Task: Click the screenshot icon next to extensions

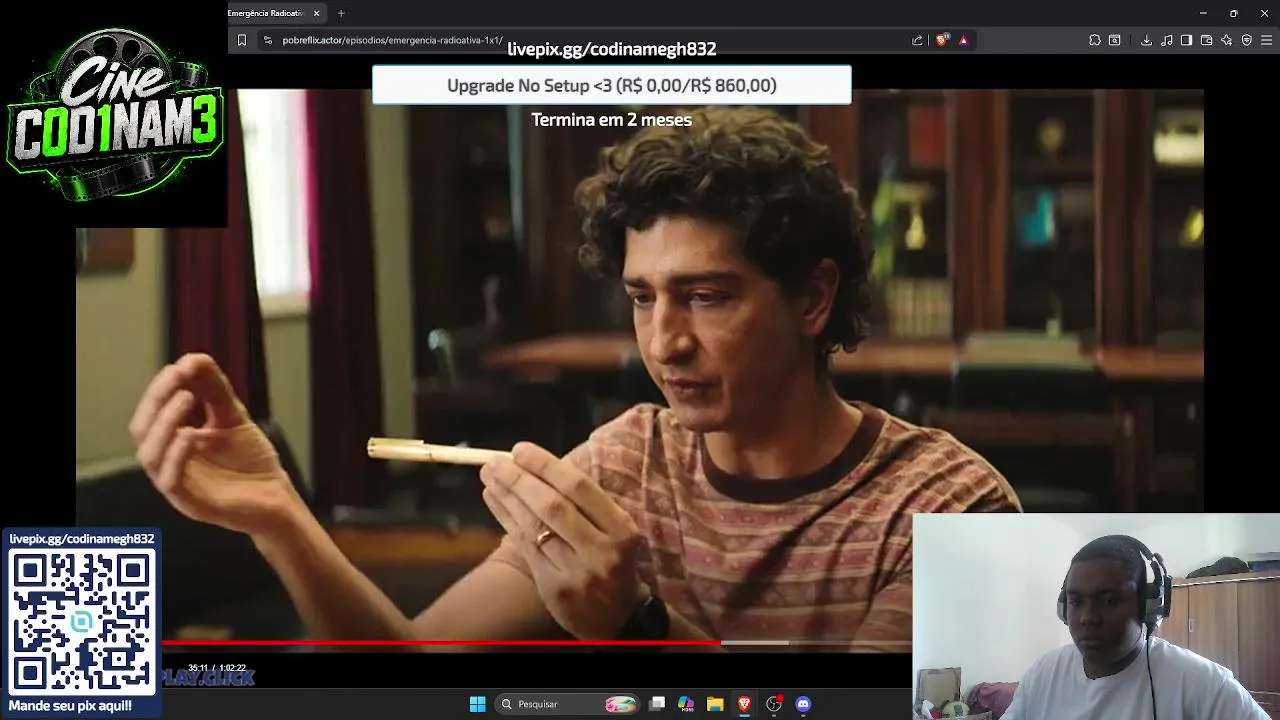Action: click(1115, 40)
